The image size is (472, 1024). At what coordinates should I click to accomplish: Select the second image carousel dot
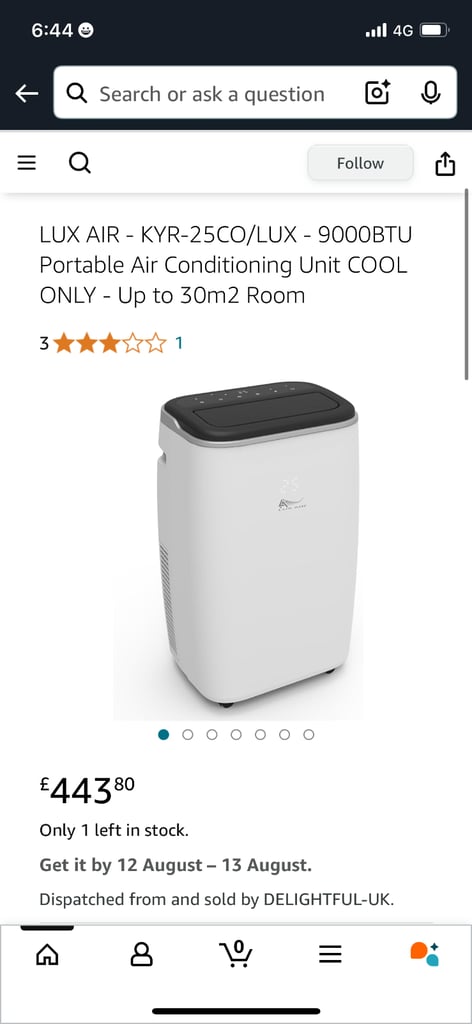pyautogui.click(x=188, y=735)
